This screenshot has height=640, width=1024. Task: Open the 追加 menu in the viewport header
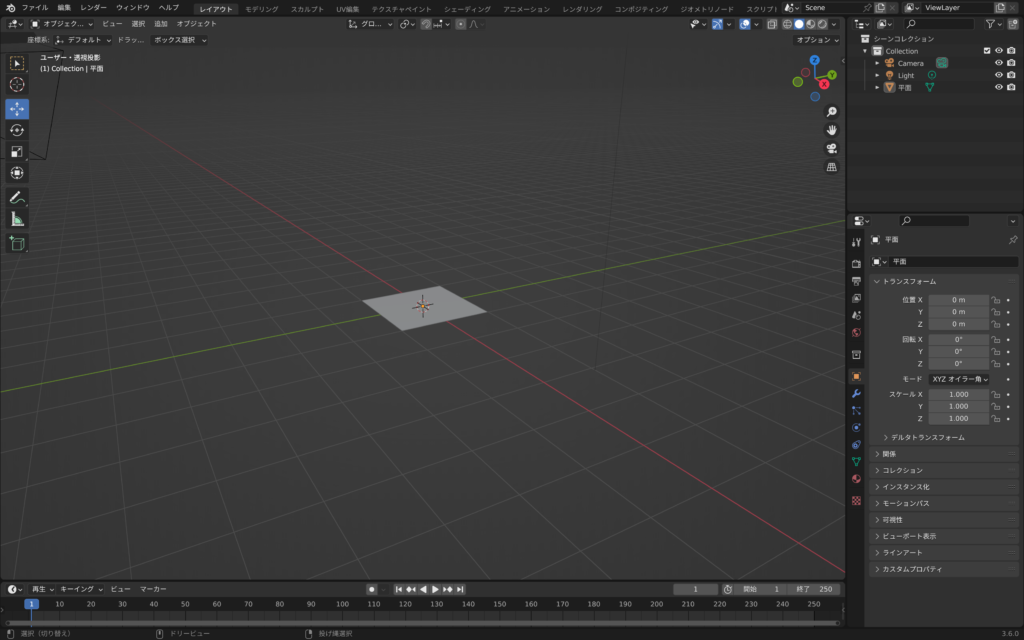tap(161, 24)
